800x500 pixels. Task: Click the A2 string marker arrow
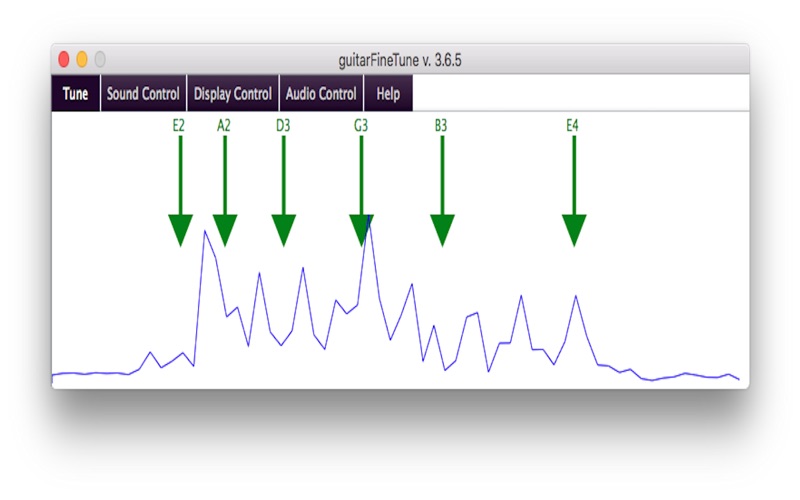[225, 191]
